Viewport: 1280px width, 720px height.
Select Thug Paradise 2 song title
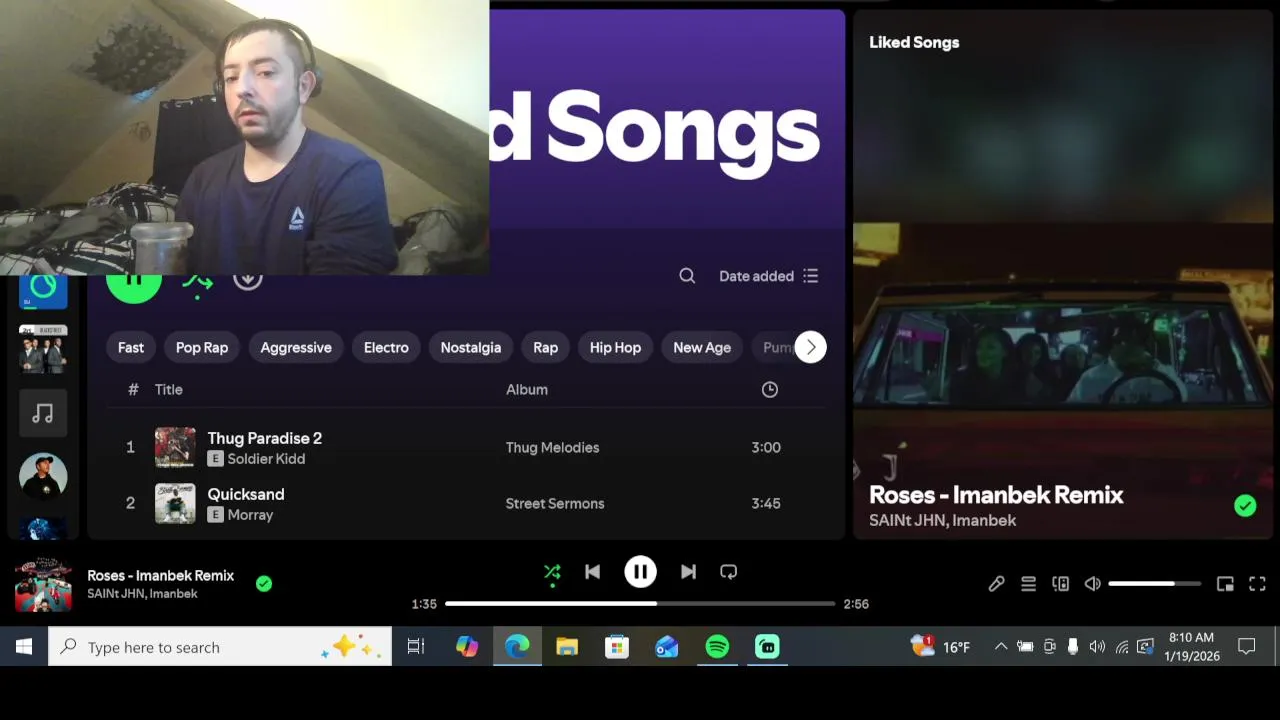tap(264, 438)
